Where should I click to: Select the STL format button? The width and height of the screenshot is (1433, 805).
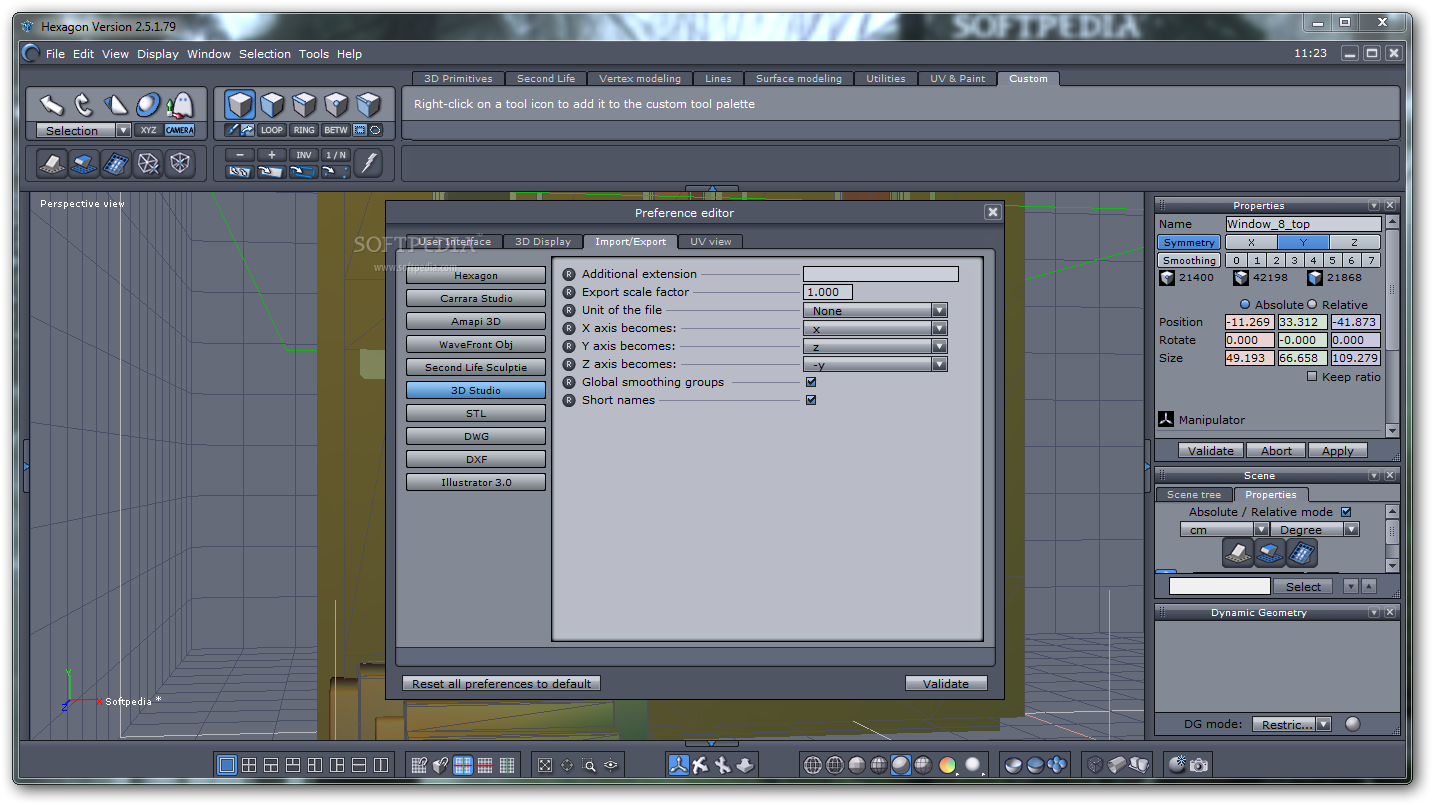(x=476, y=414)
